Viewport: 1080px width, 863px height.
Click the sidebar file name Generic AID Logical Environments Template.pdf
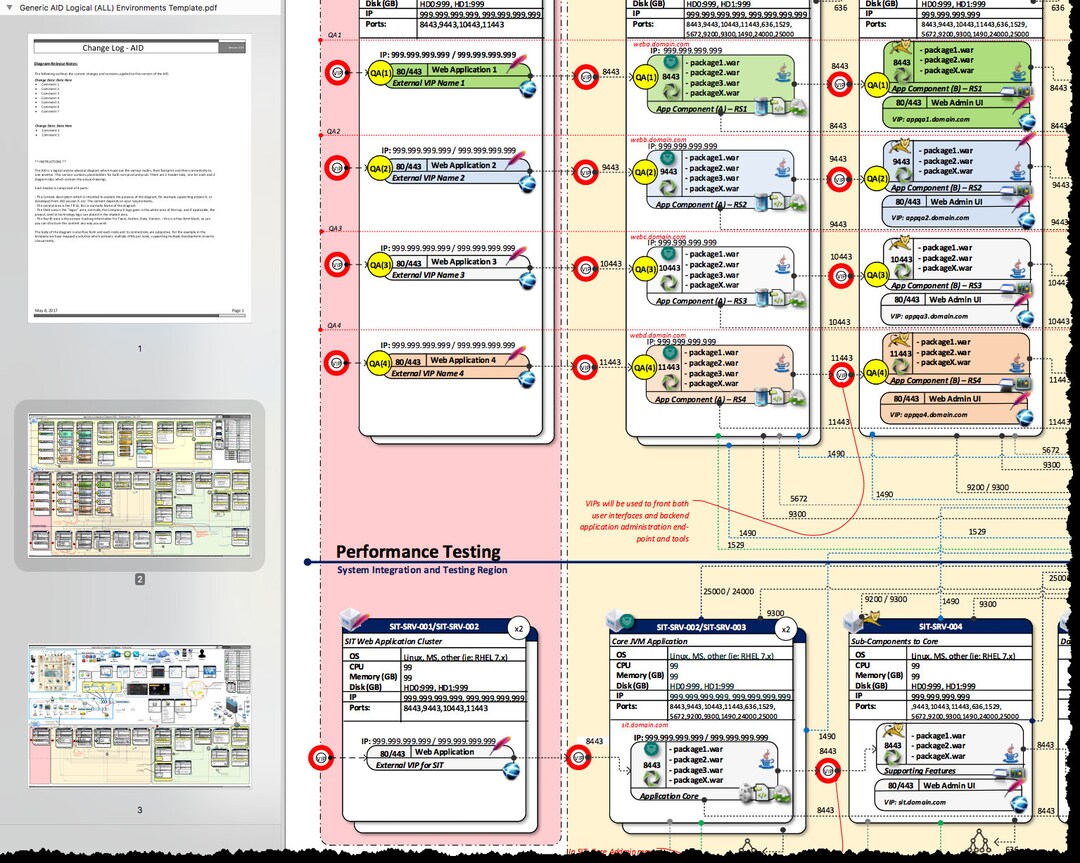pos(118,8)
